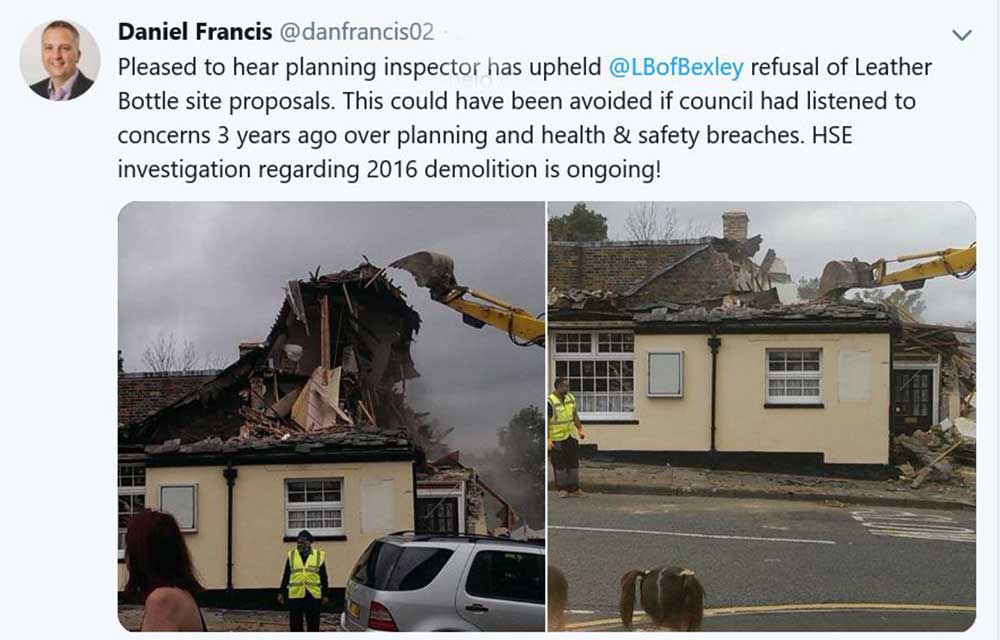Click the excavator bucket in right photo
Viewport: 1000px width, 640px height.
point(846,275)
